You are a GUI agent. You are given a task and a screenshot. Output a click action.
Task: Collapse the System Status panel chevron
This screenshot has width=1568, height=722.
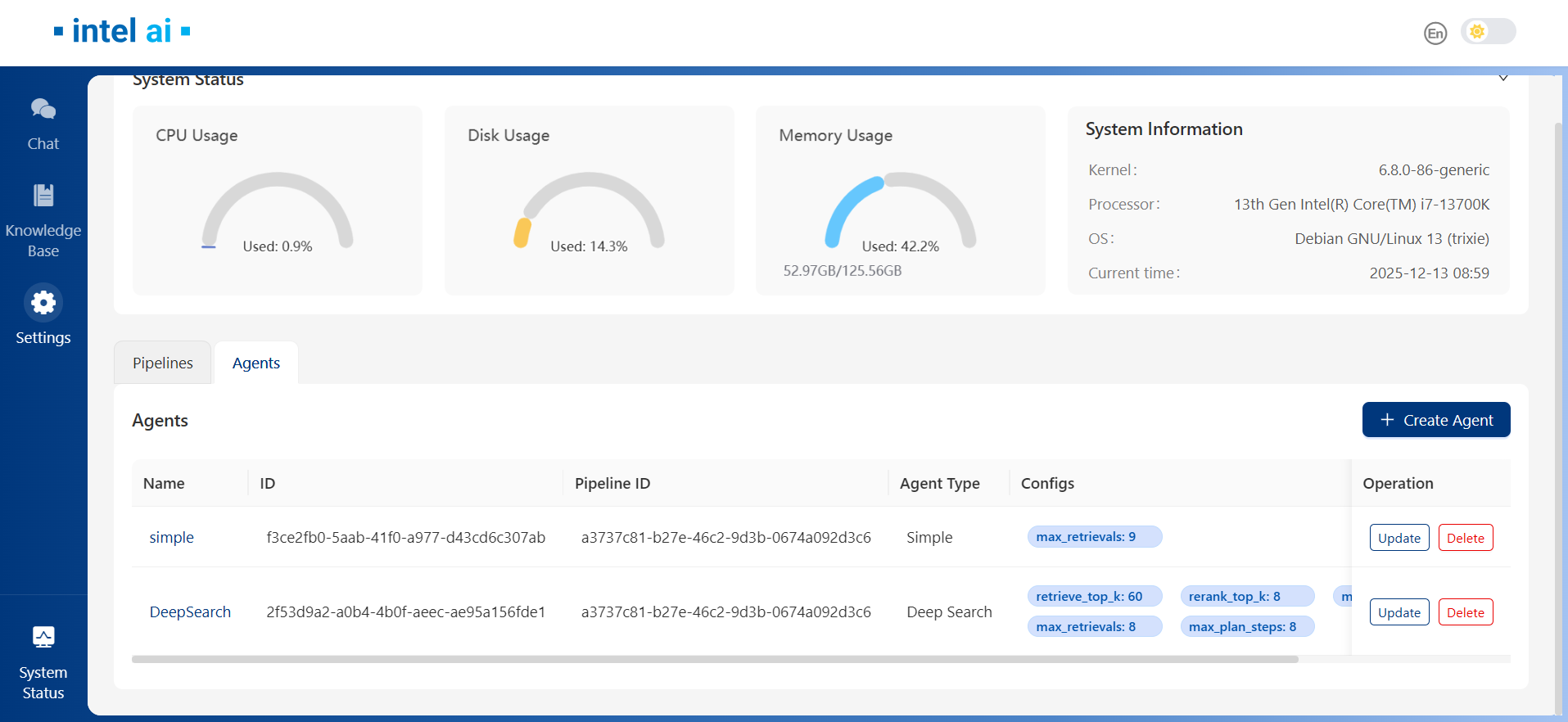(1503, 79)
